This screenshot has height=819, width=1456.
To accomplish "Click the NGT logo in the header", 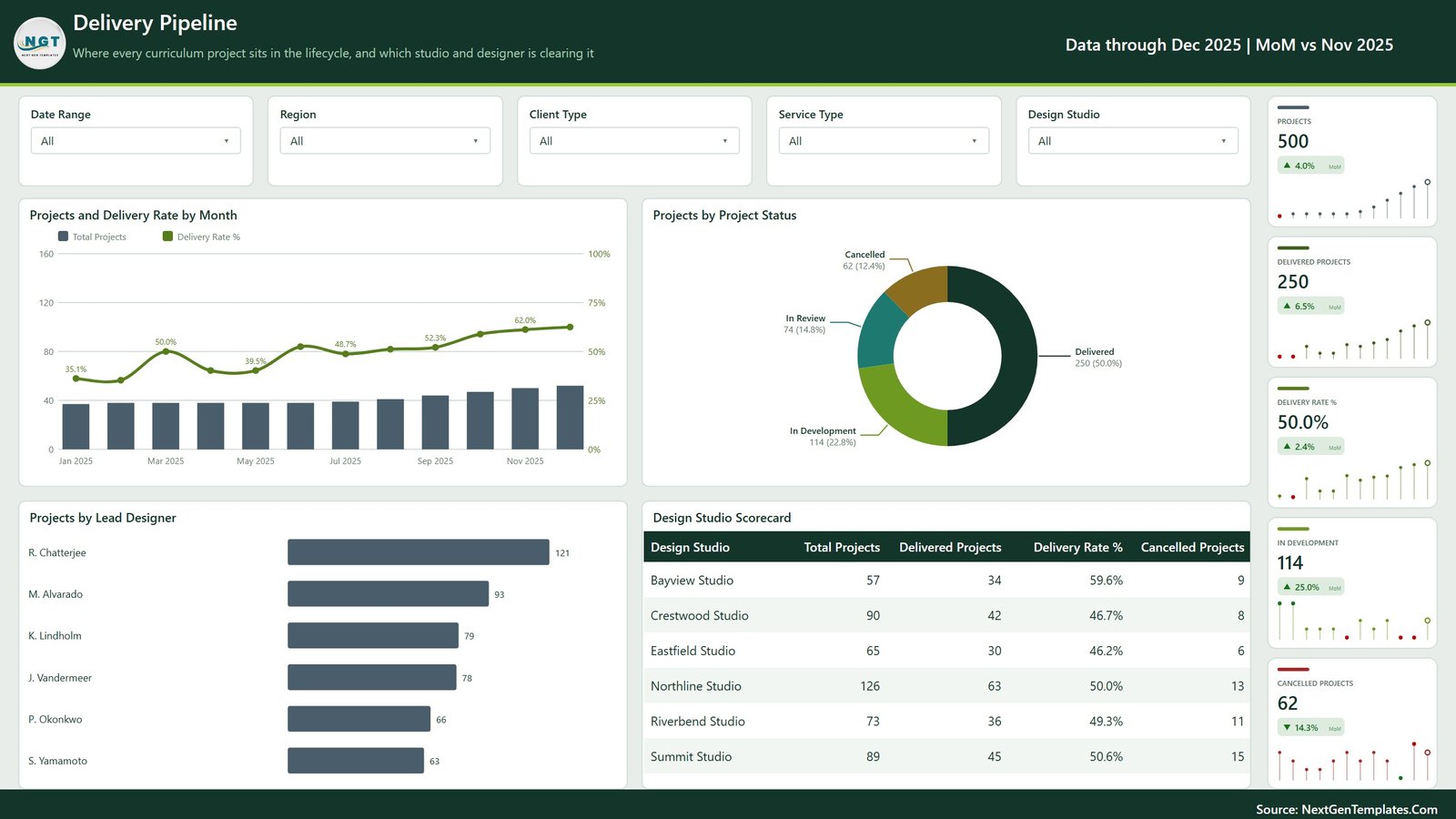I will [40, 43].
